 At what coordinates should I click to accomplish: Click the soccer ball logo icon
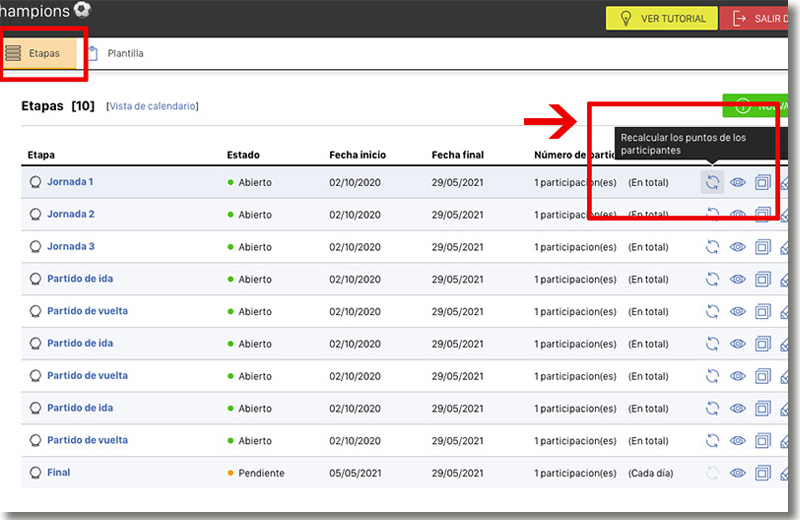tap(82, 10)
